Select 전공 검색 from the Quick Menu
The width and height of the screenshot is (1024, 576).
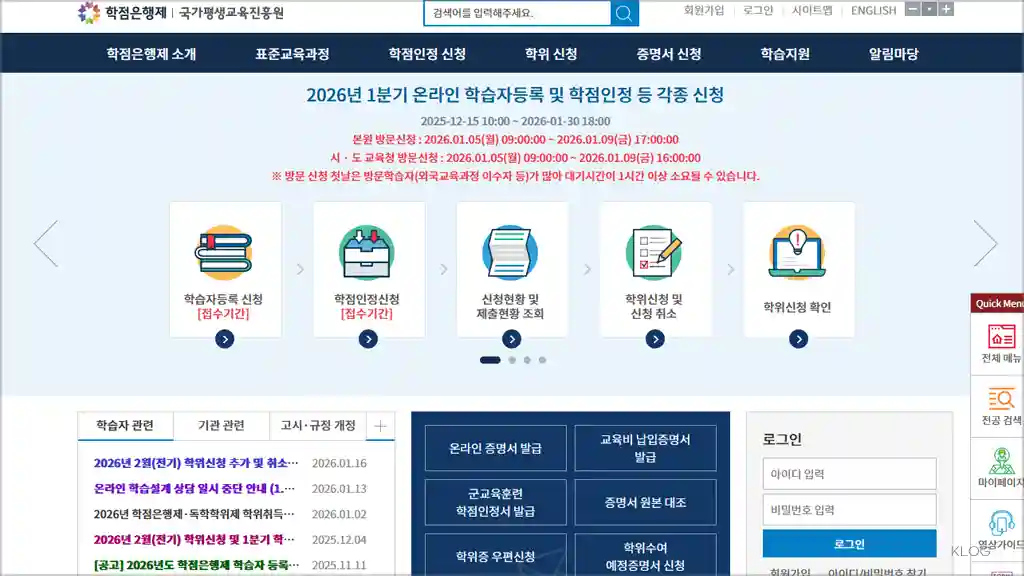(x=998, y=403)
